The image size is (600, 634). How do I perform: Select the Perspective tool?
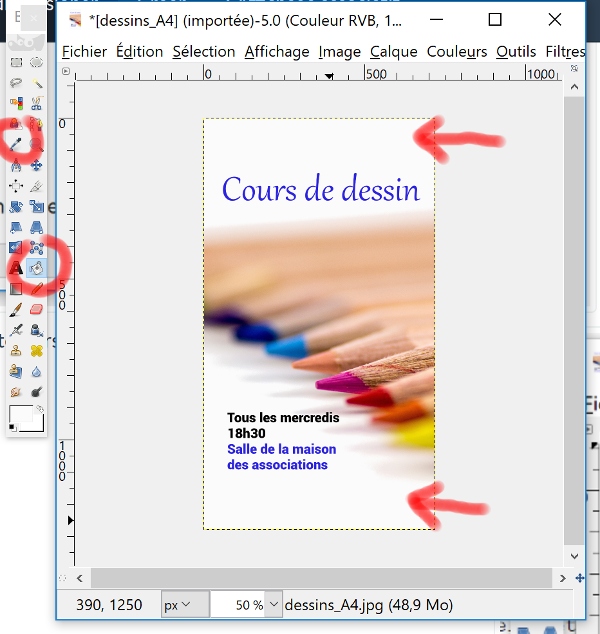click(36, 227)
